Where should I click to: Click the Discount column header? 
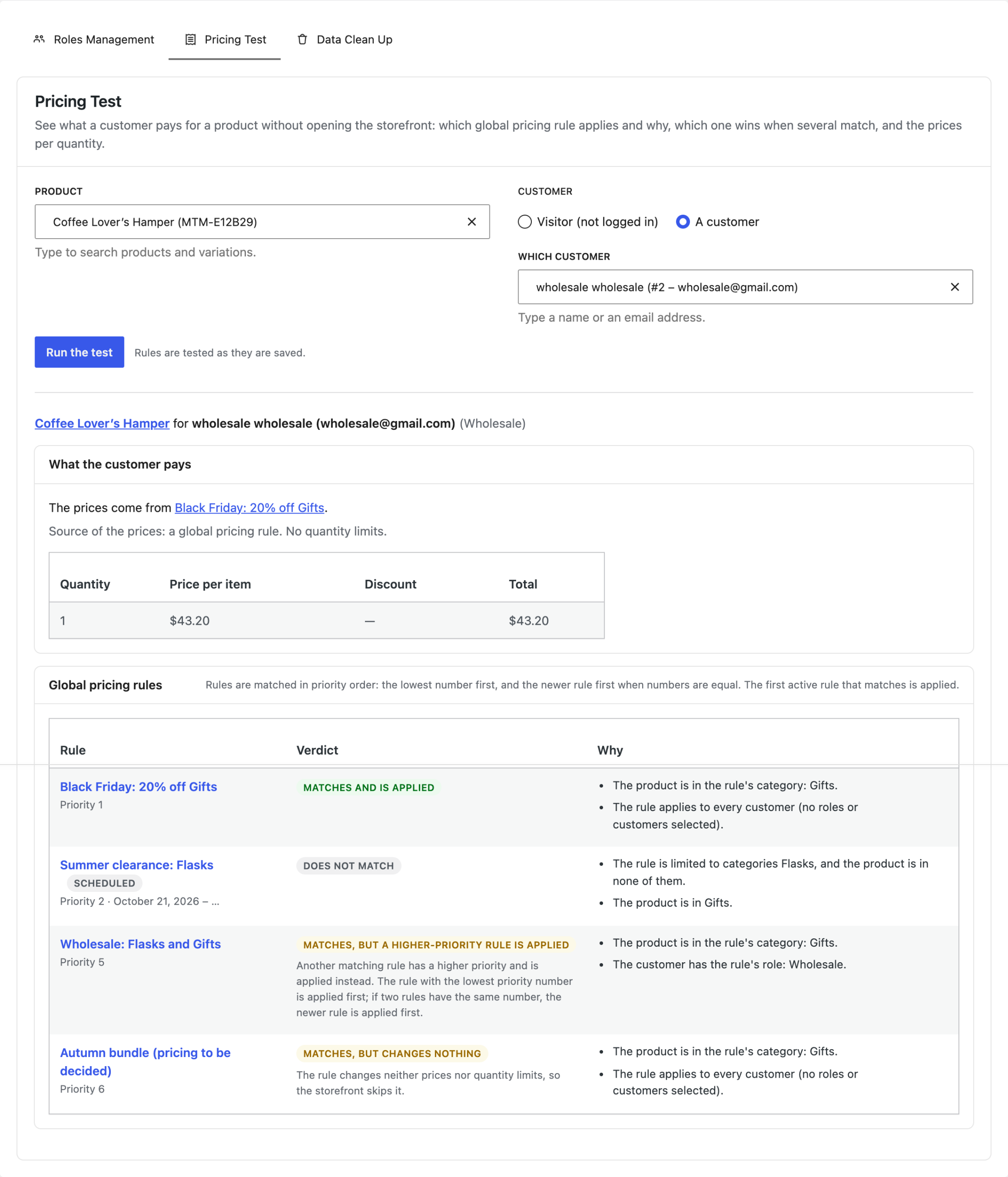(x=390, y=584)
